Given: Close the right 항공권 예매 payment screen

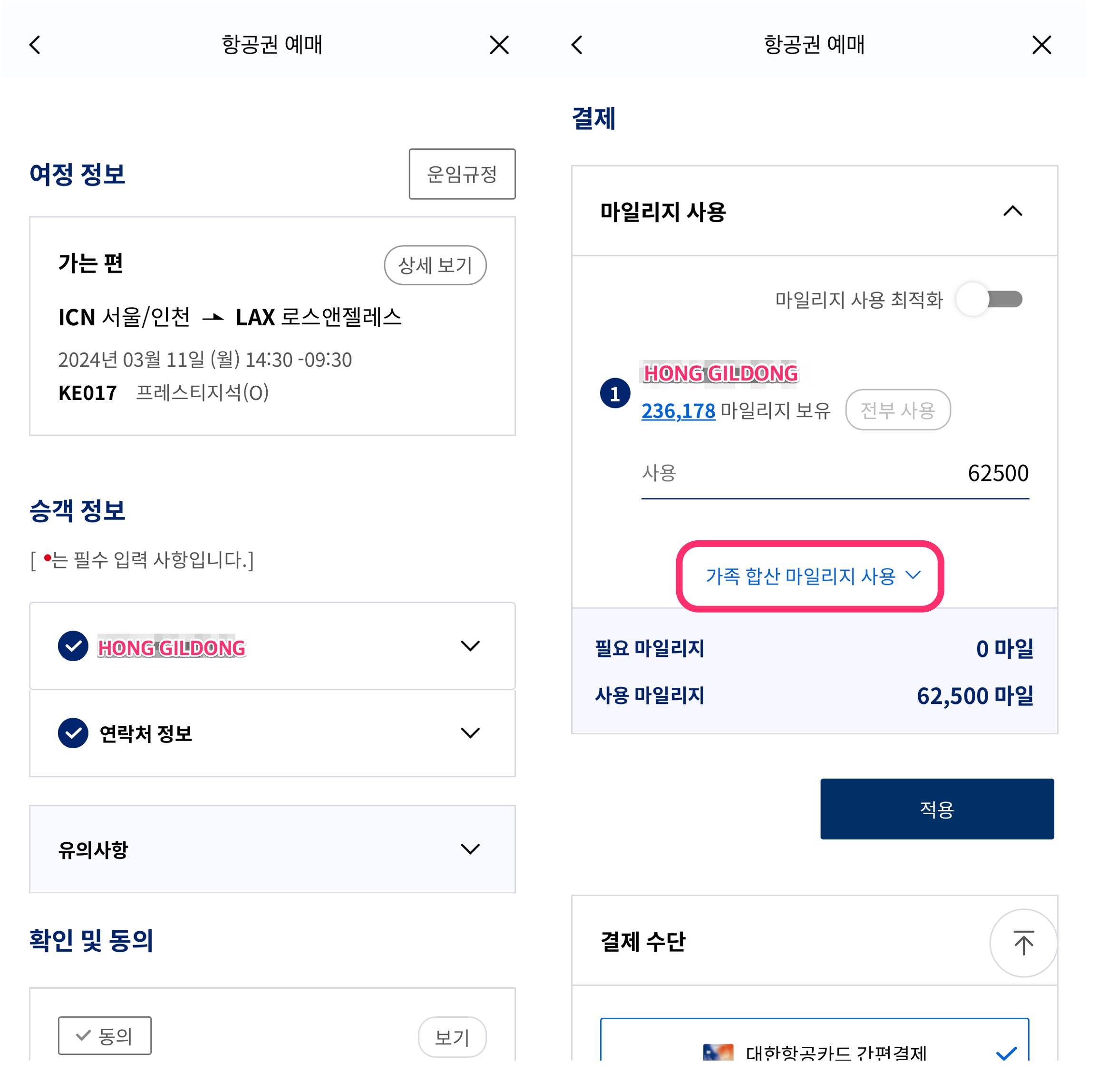Looking at the screenshot, I should click(x=1041, y=45).
